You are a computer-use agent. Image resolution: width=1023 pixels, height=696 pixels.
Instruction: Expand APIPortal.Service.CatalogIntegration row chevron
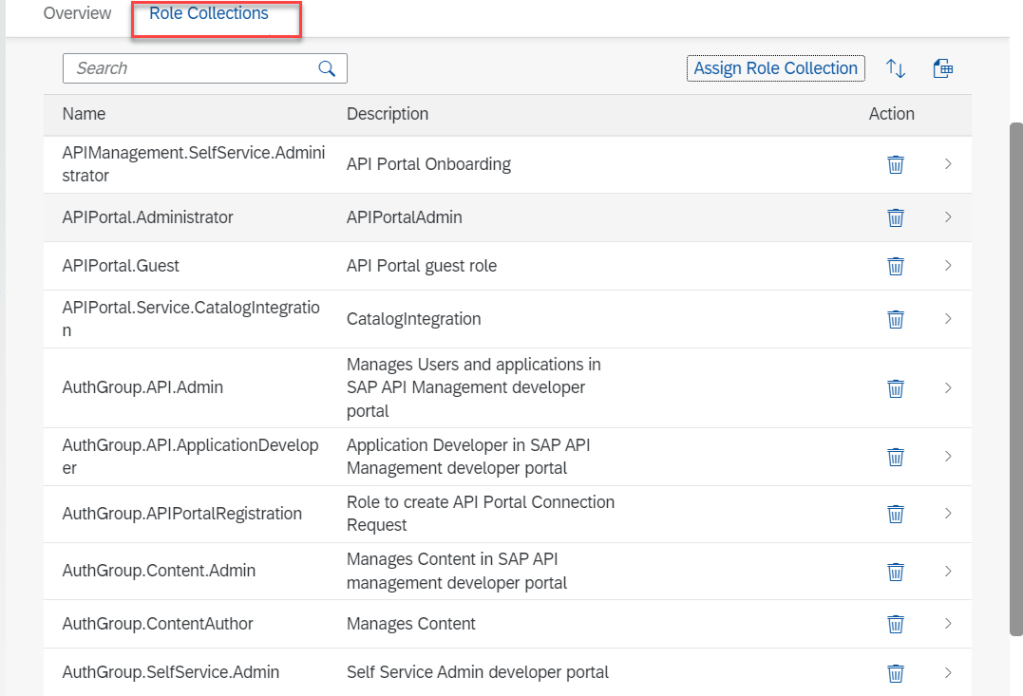click(947, 319)
